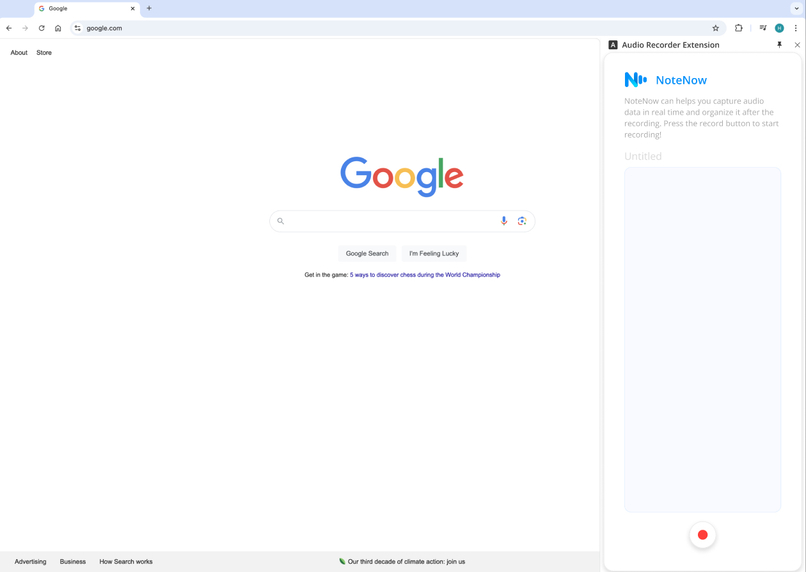The image size is (806, 572).
Task: Start a voice search with the microphone
Action: coord(504,221)
